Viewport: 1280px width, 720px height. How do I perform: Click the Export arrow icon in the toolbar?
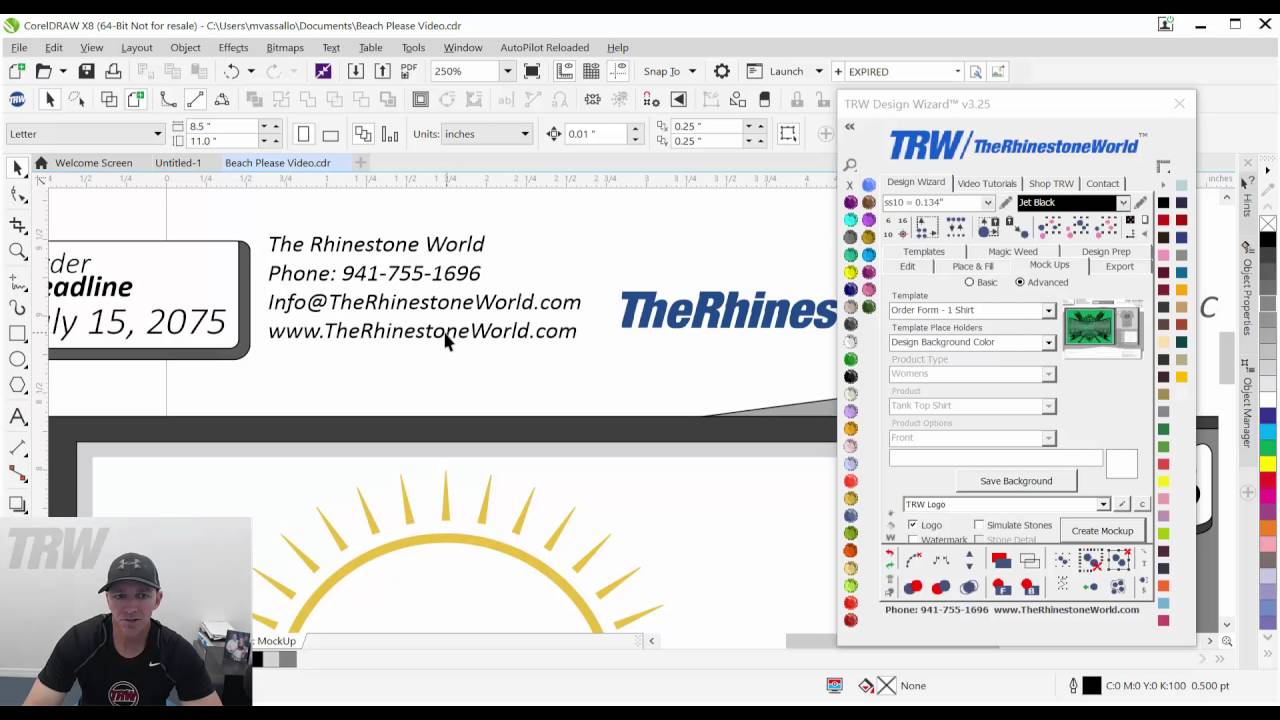click(x=382, y=71)
